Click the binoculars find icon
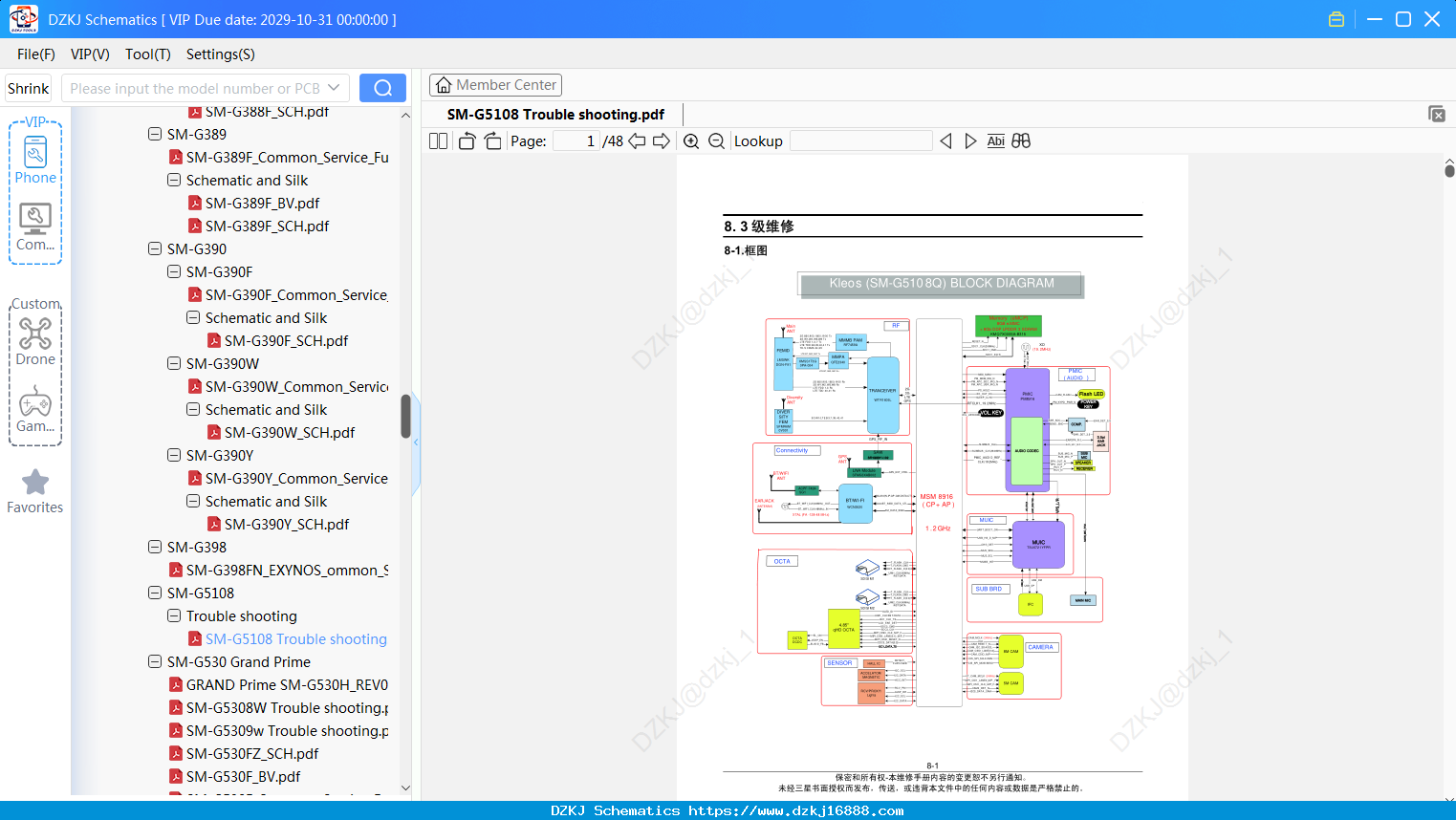Screen dimensions: 1456x820 point(1021,140)
